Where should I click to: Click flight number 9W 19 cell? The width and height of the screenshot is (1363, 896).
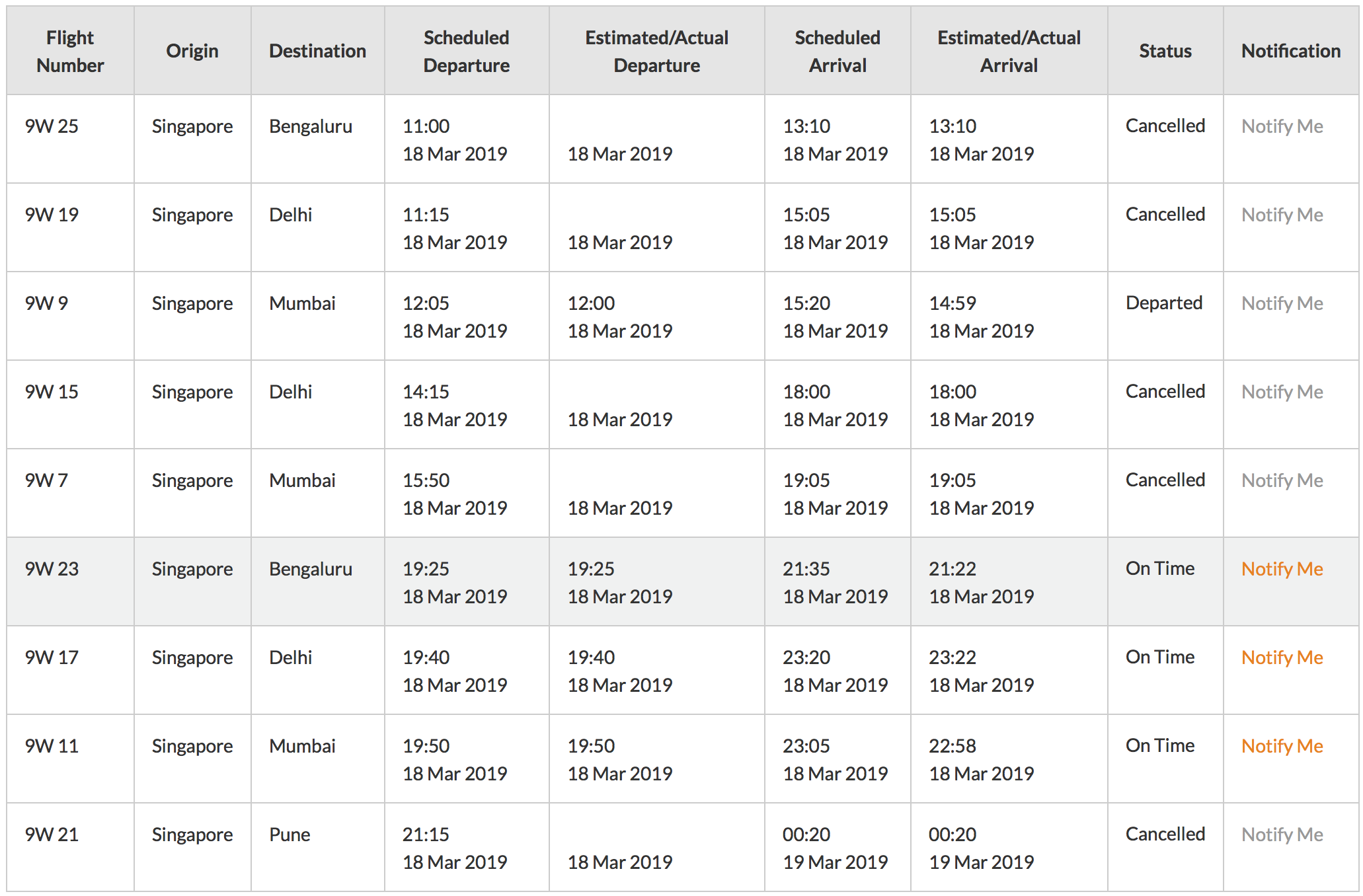52,215
